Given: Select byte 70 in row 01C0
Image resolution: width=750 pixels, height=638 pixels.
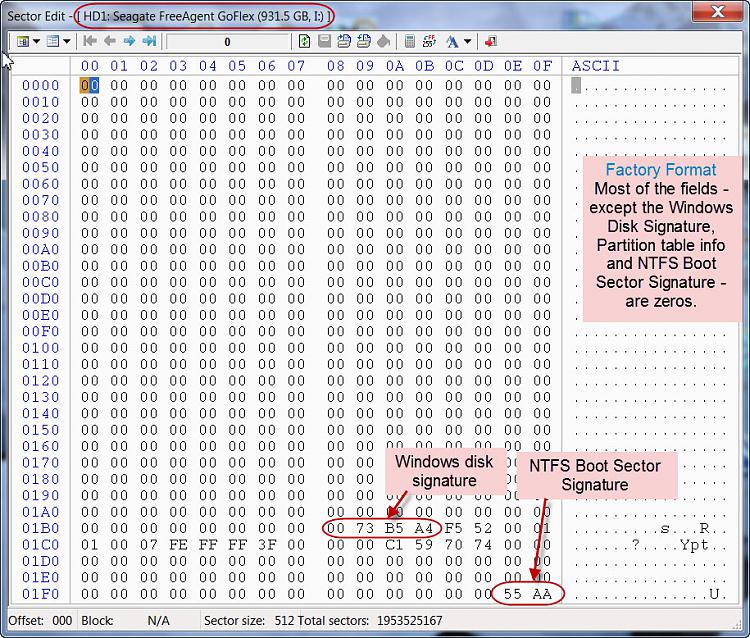Looking at the screenshot, I should [x=453, y=545].
